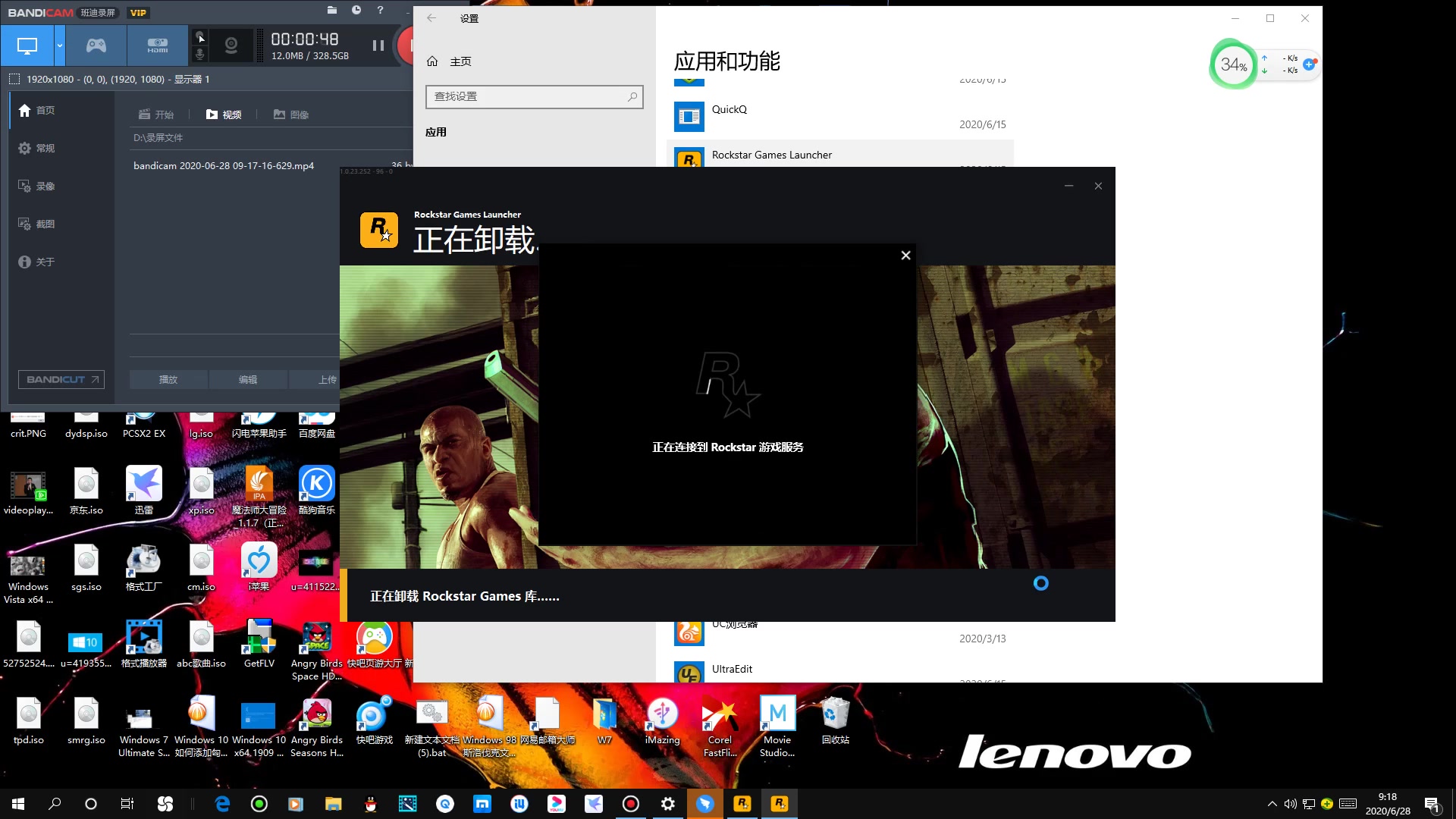Open Bandicam help question mark icon
Image resolution: width=1456 pixels, height=819 pixels.
pos(380,11)
